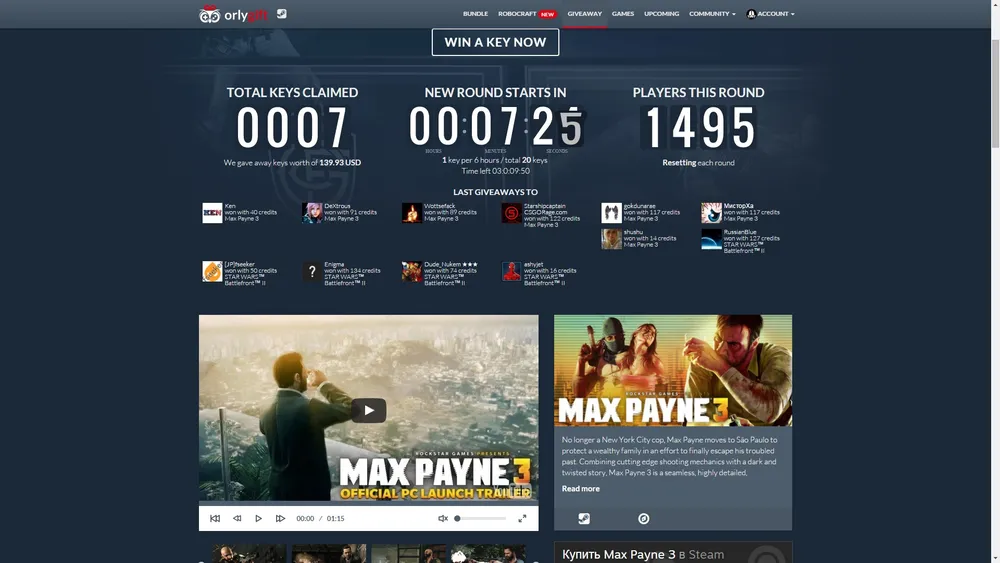Adjust the video volume slider
Viewport: 1000px width, 563px height.
[x=480, y=519]
